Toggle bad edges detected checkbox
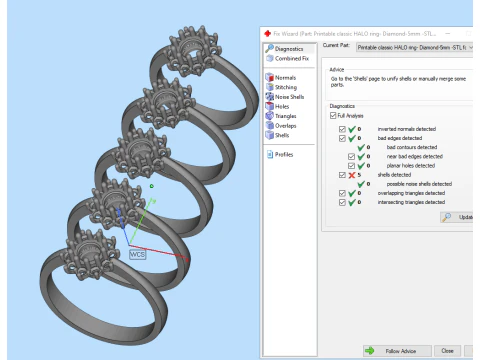 click(342, 138)
